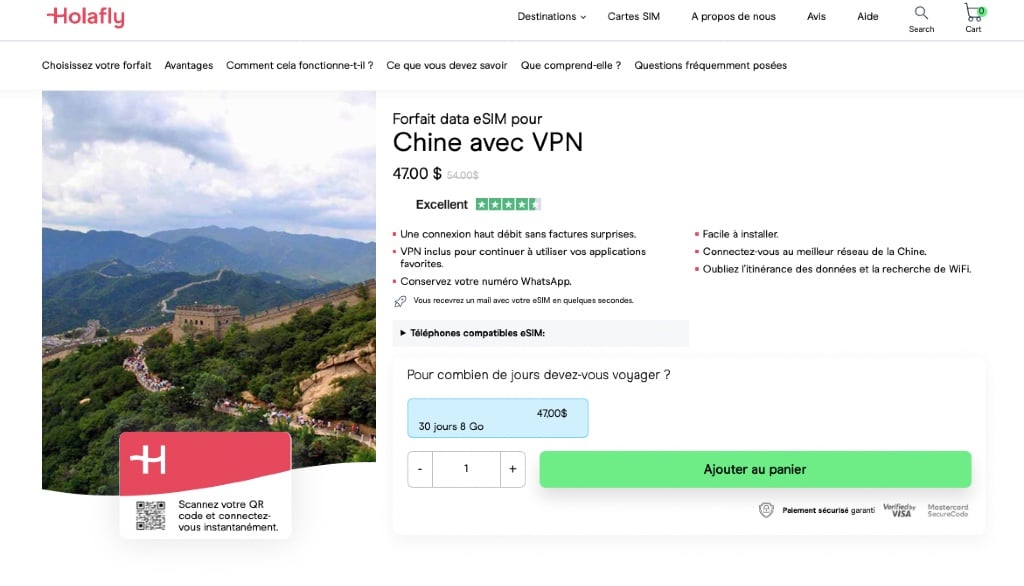Decrease quantity with the minus stepper
The width and height of the screenshot is (1024, 586).
(419, 469)
